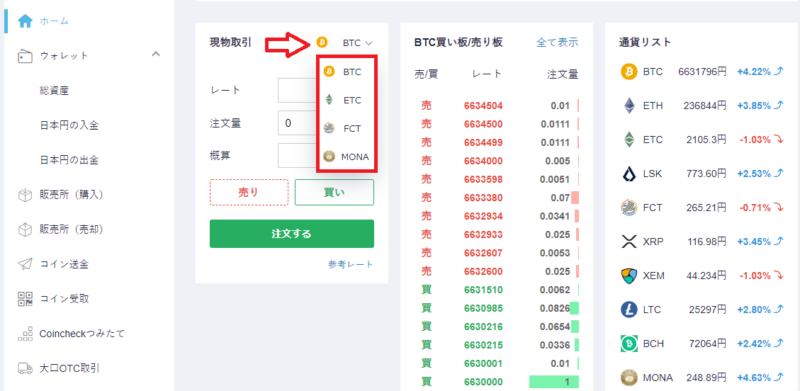800x391 pixels.
Task: Click the green 注文する order button
Action: [292, 234]
